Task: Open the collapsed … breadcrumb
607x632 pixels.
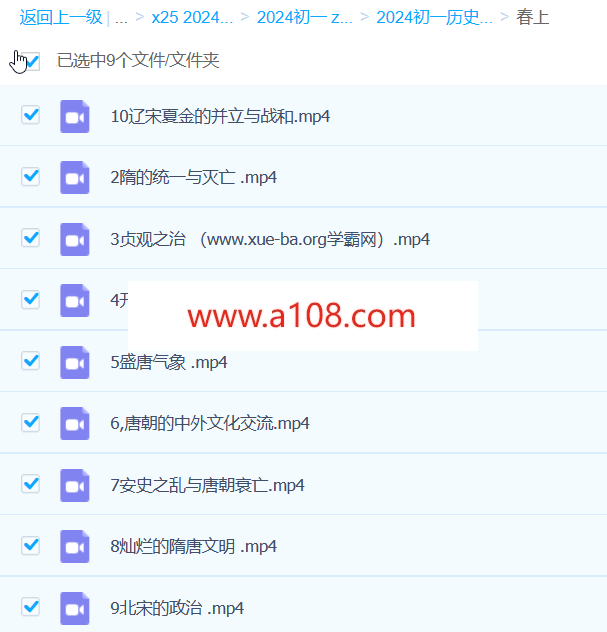Action: (x=121, y=18)
